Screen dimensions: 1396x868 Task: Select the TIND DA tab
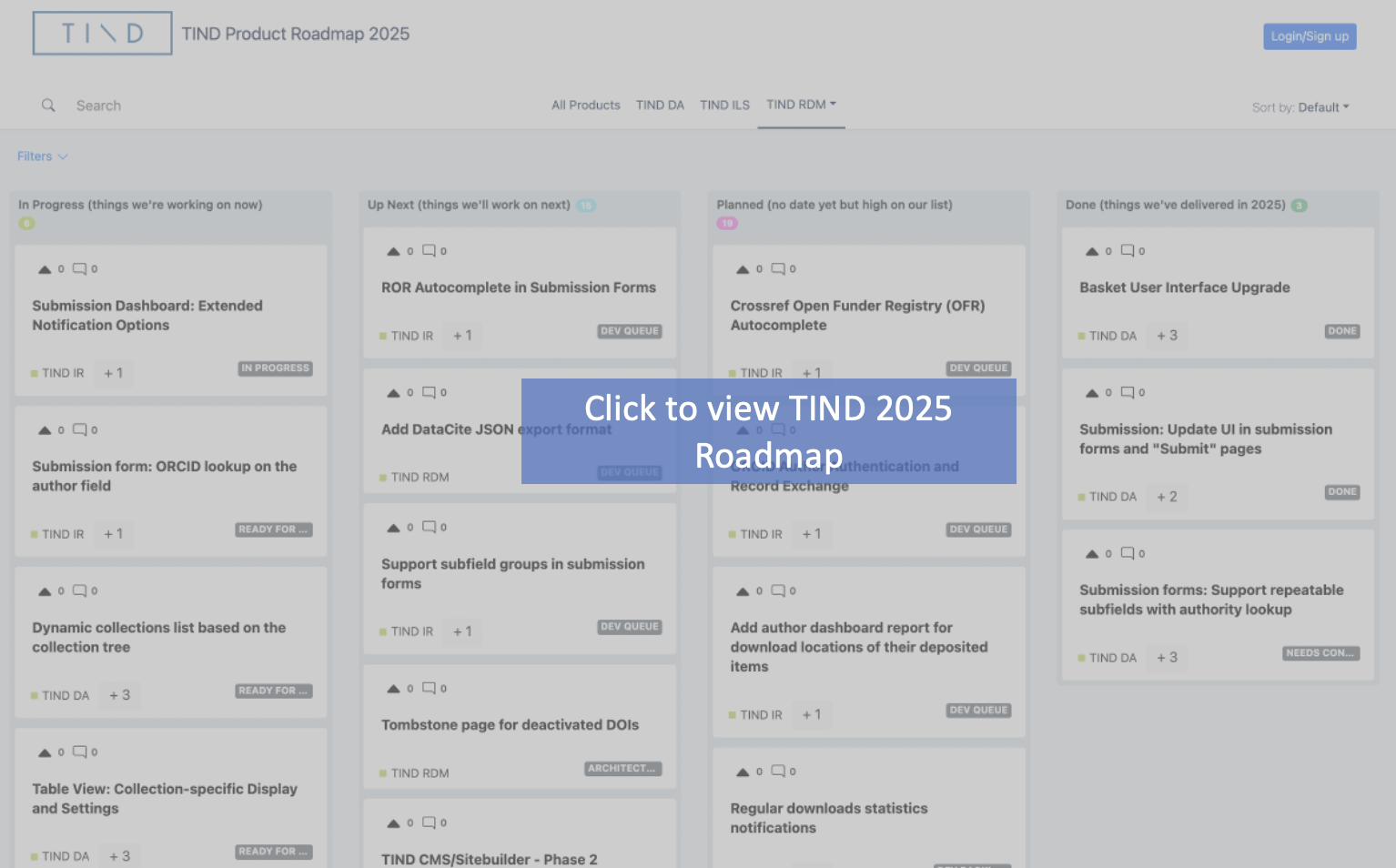click(660, 106)
